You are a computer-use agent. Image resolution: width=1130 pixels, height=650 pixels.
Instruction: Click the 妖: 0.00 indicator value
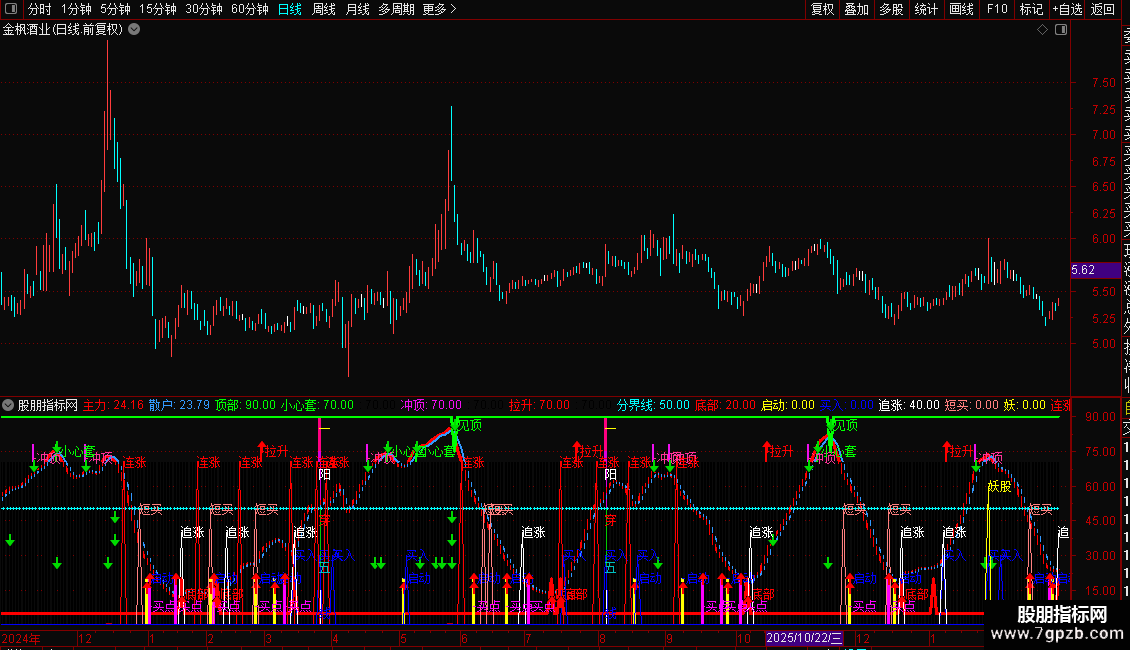[x=1024, y=405]
